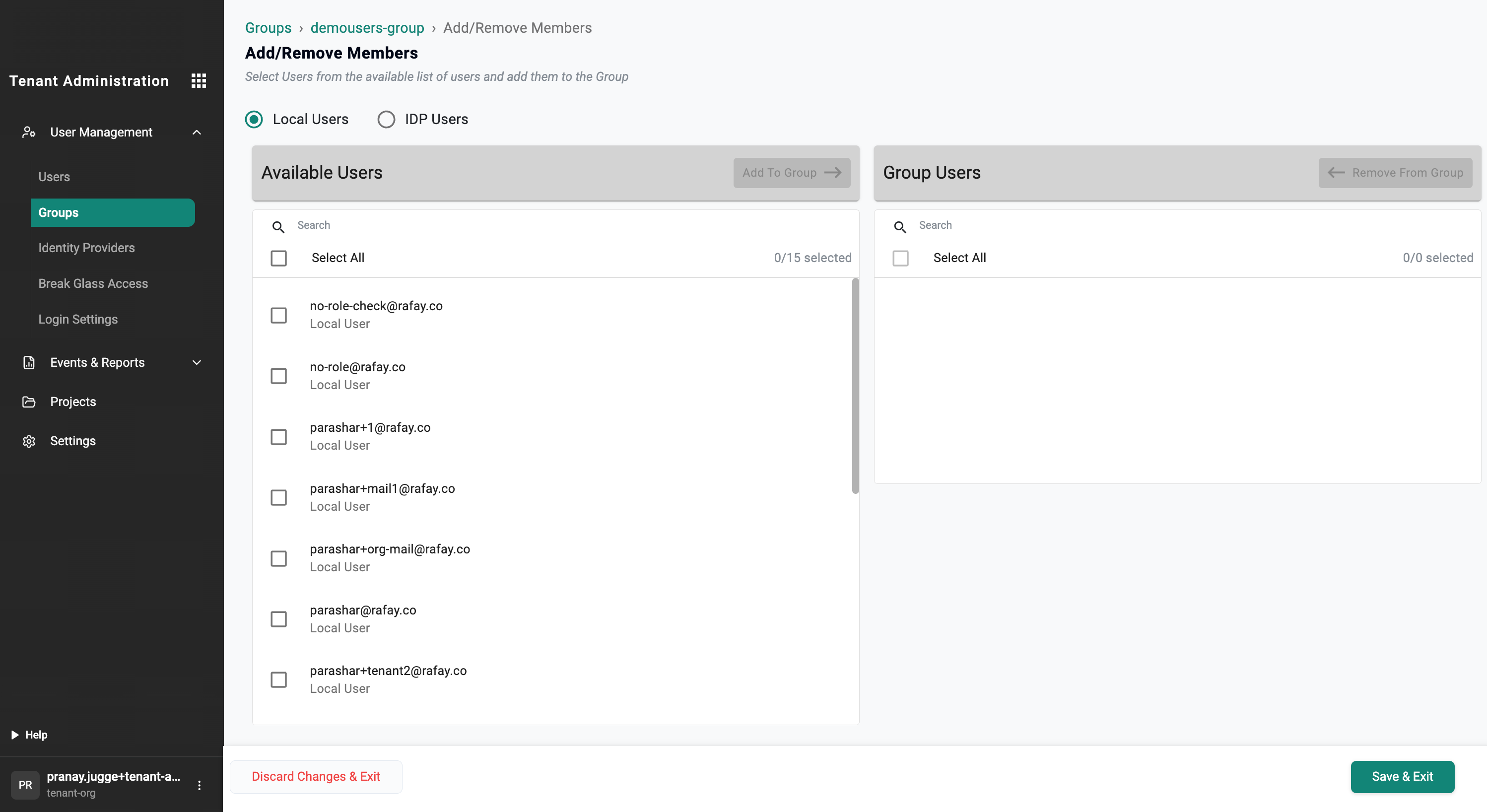The image size is (1487, 812).
Task: Tick Select All under Available Users
Action: click(x=279, y=258)
